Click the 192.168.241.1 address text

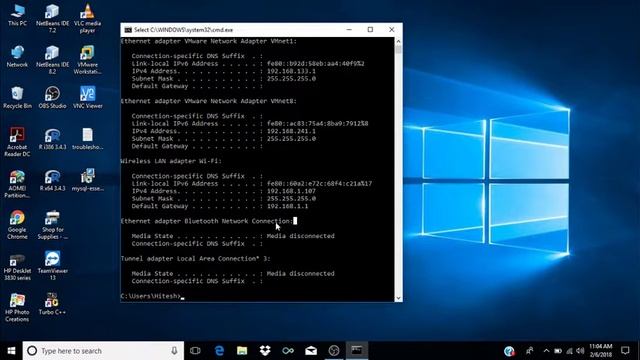pos(291,131)
